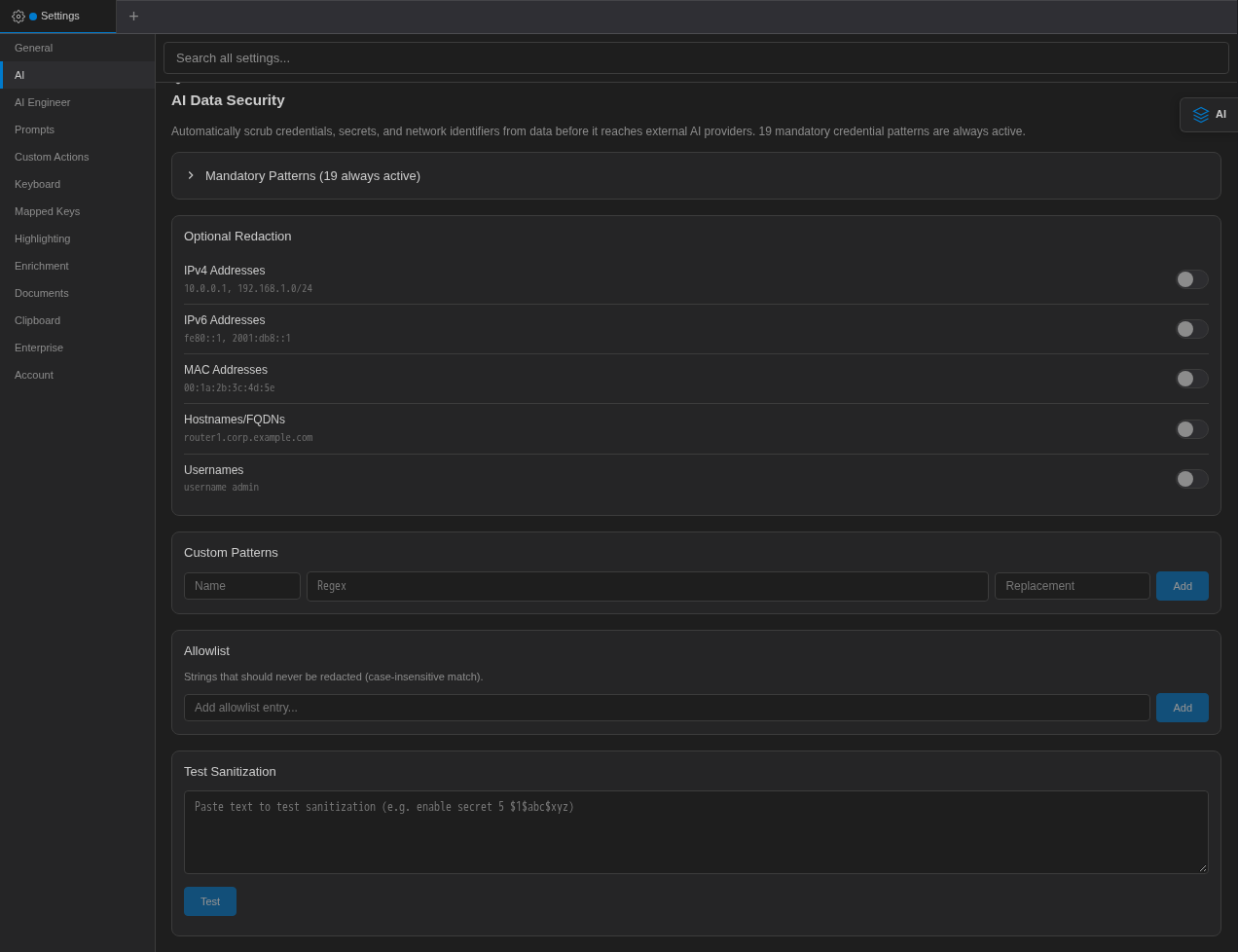Click the Add allowlist entry field
The image size is (1238, 952).
tap(667, 708)
